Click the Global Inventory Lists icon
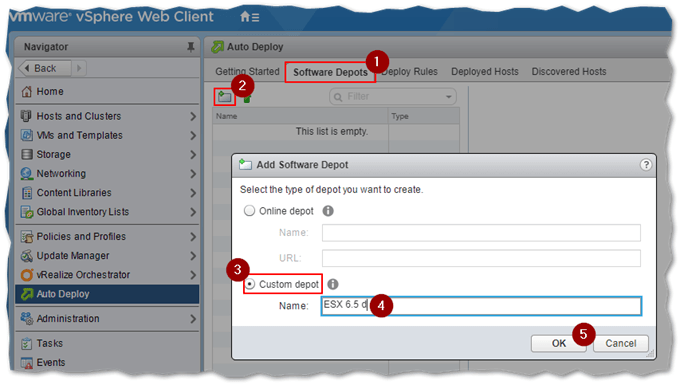The image size is (680, 385). point(26,212)
